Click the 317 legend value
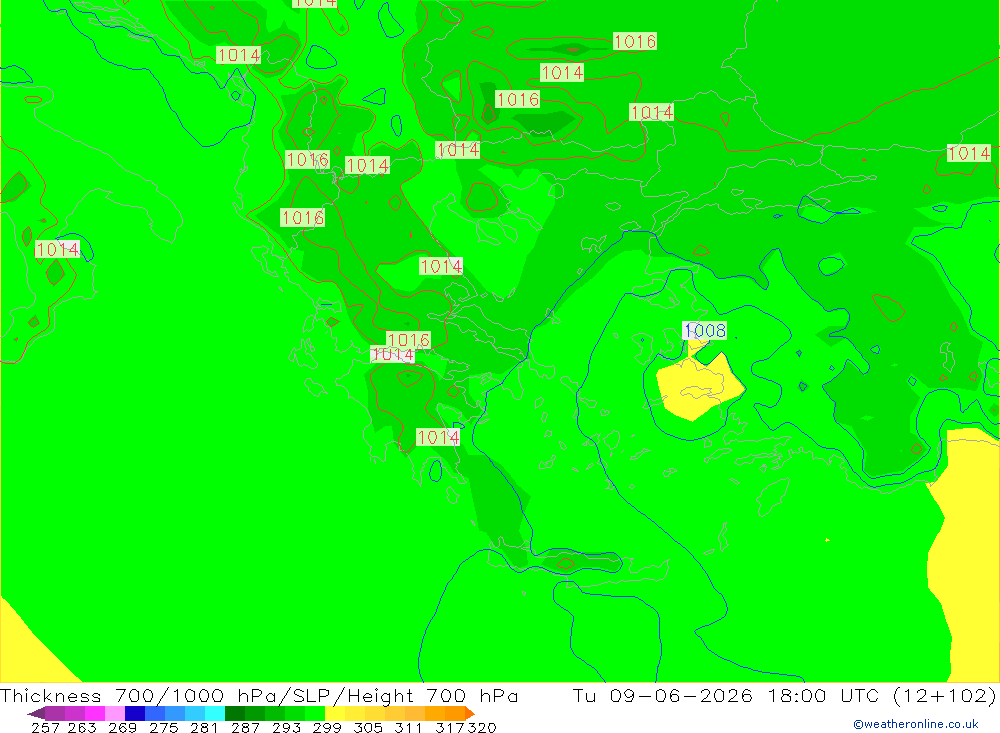 450,727
